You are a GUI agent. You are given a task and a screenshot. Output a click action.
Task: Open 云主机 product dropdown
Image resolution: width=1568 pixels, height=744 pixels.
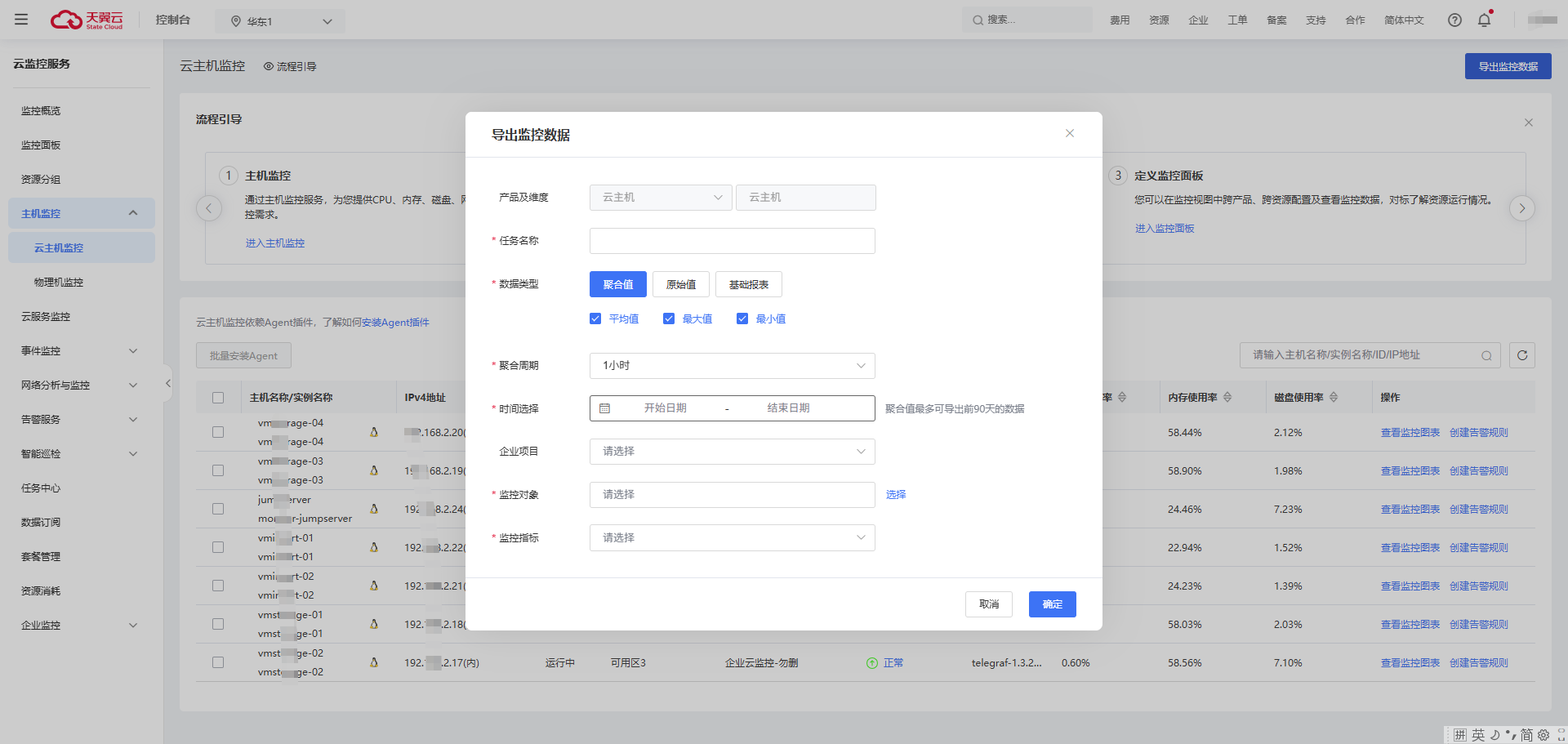pos(661,198)
